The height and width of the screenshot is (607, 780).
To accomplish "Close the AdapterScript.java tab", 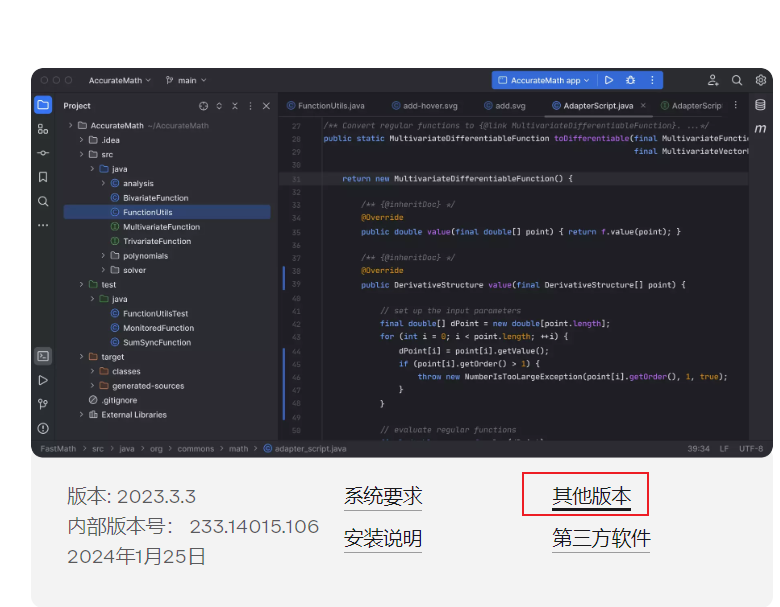I will 643,105.
